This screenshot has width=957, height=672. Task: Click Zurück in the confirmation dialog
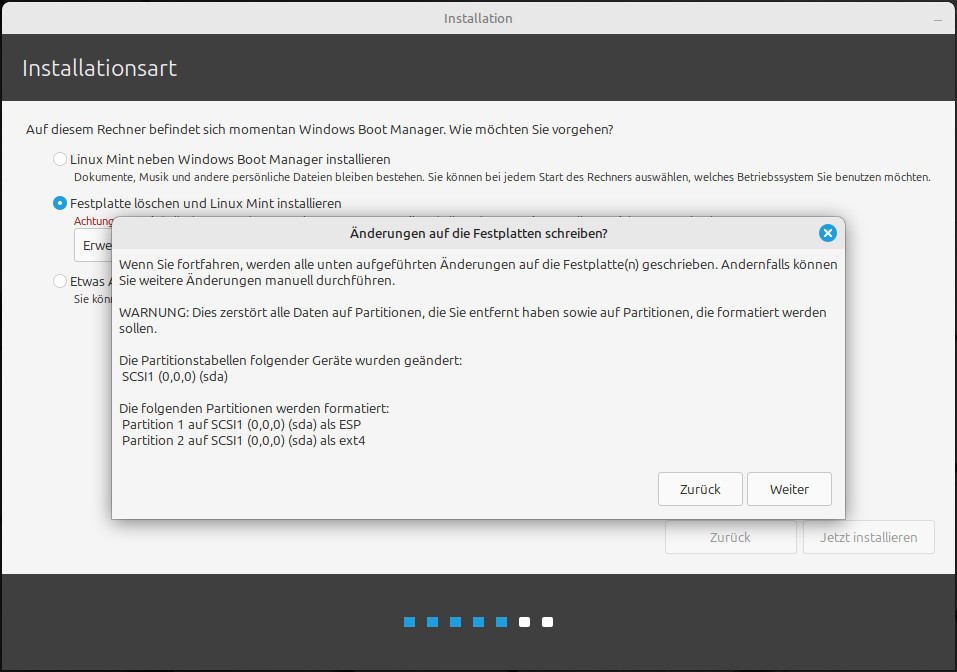coord(700,489)
